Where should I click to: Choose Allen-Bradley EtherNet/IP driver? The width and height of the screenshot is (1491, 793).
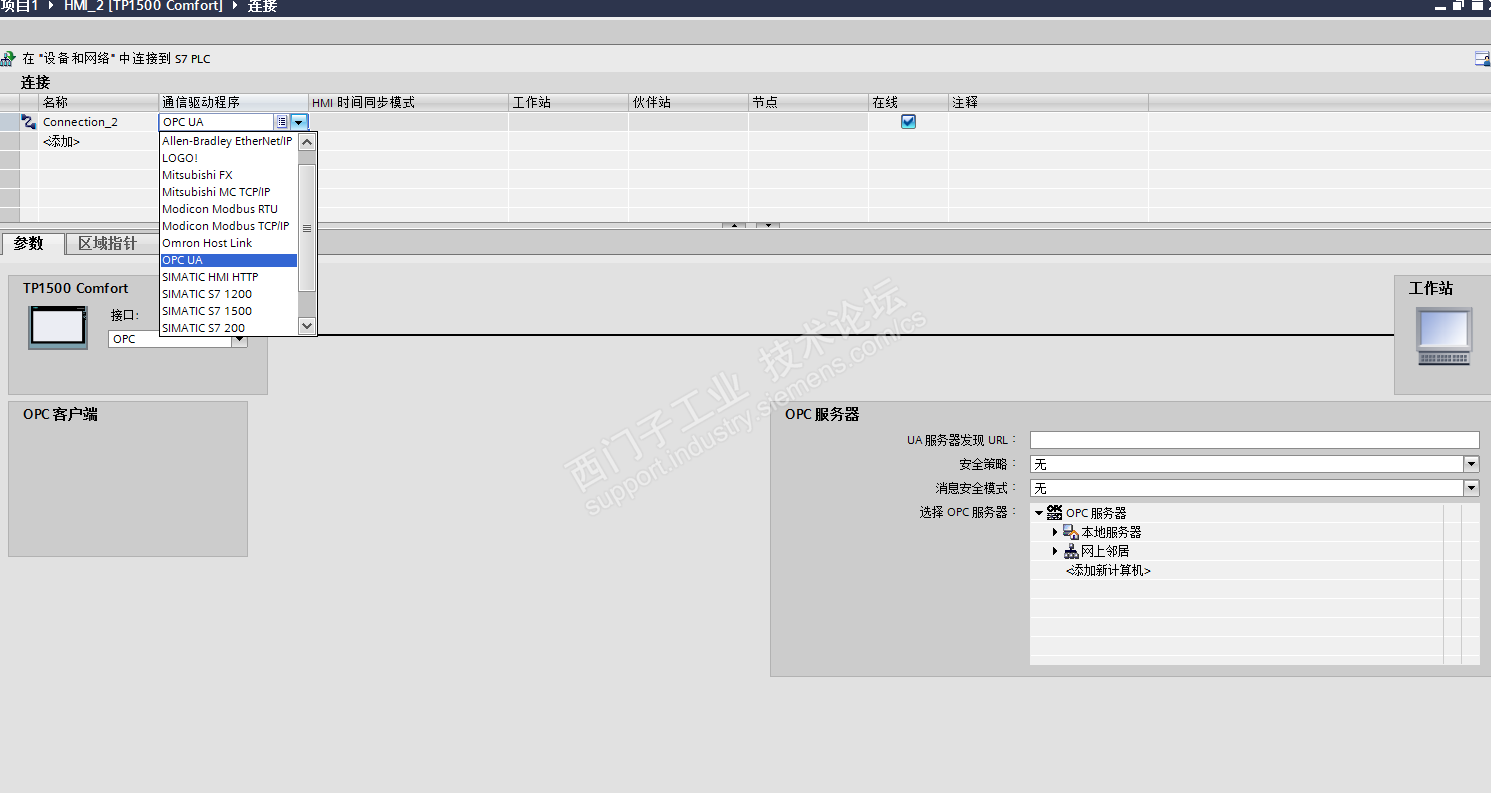[228, 141]
